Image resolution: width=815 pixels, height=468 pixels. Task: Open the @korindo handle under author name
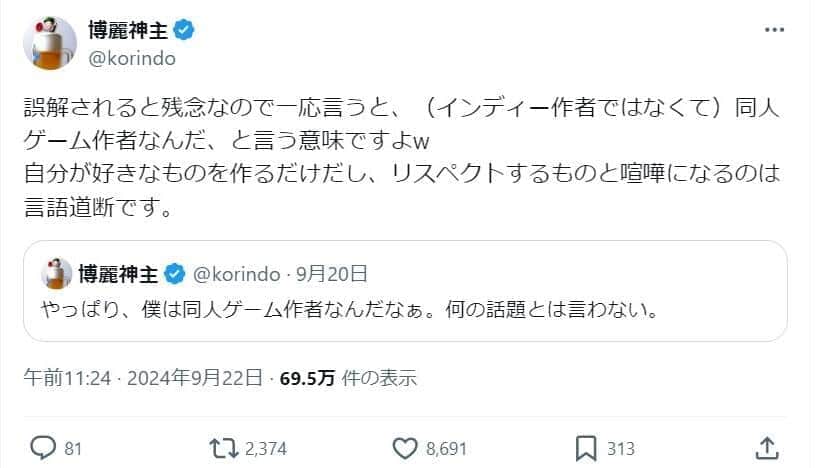pos(132,58)
